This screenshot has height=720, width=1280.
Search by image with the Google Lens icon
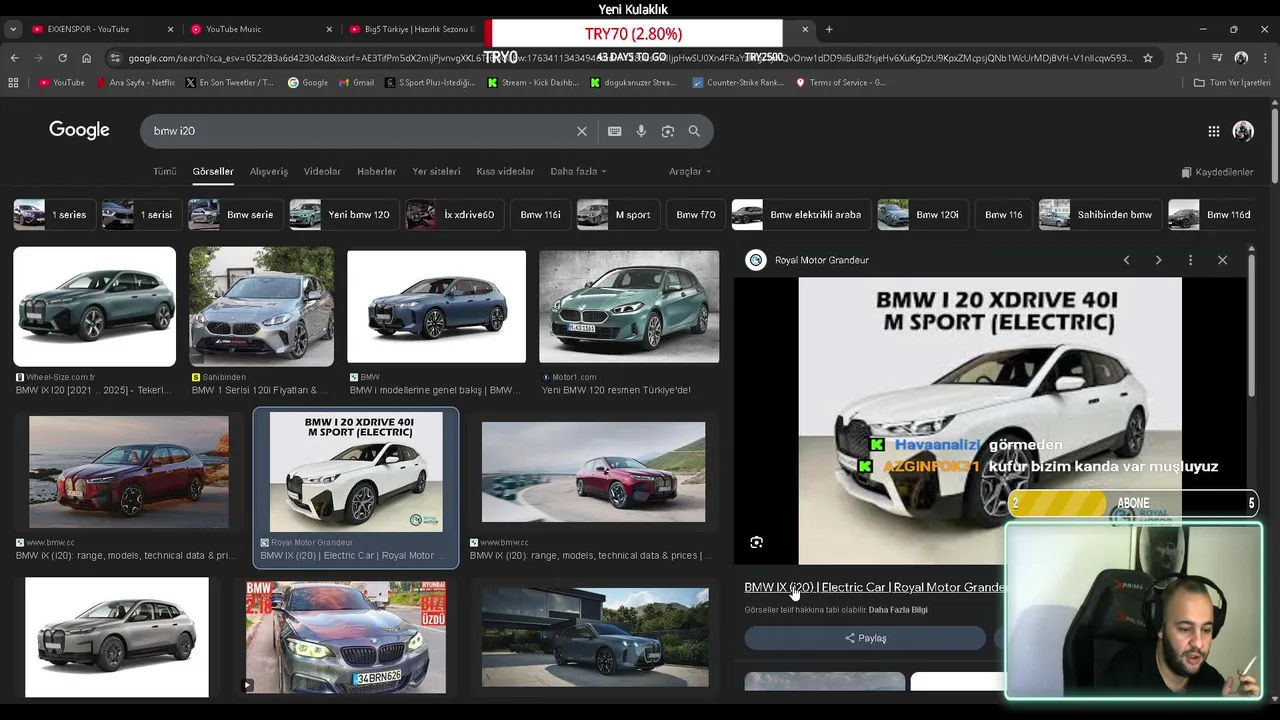[668, 131]
